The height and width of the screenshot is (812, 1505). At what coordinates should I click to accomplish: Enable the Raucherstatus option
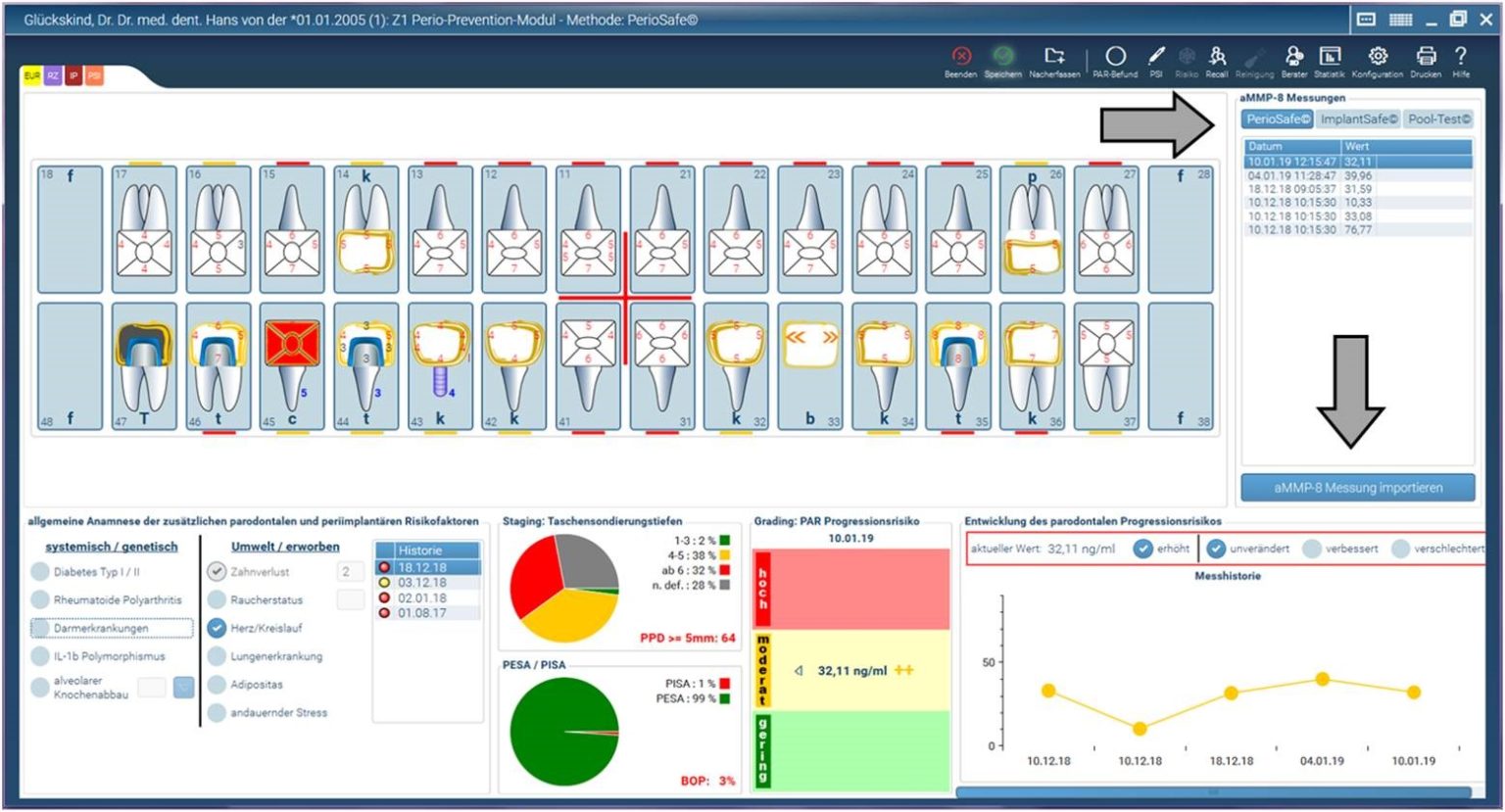pos(217,599)
